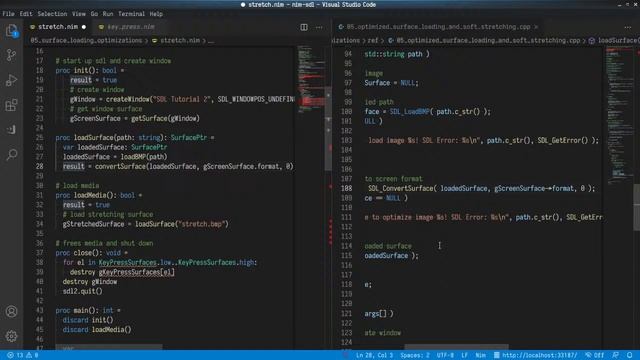Expand the ref breadcrumb in right editor
Viewport: 640px width, 360px height.
click(373, 40)
